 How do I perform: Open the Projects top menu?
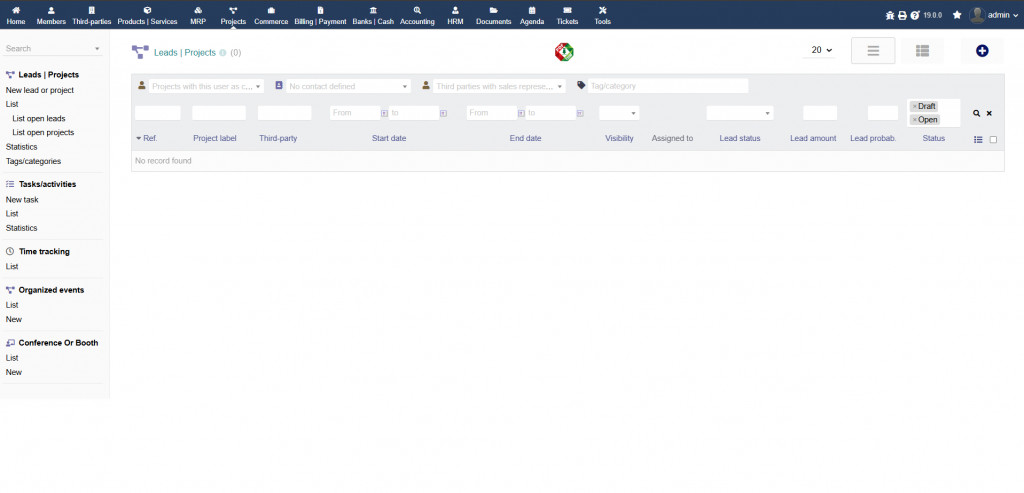[x=233, y=15]
